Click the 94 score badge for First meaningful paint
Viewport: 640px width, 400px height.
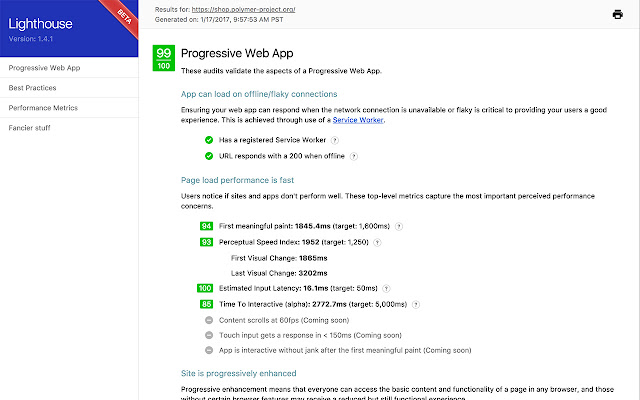point(207,226)
